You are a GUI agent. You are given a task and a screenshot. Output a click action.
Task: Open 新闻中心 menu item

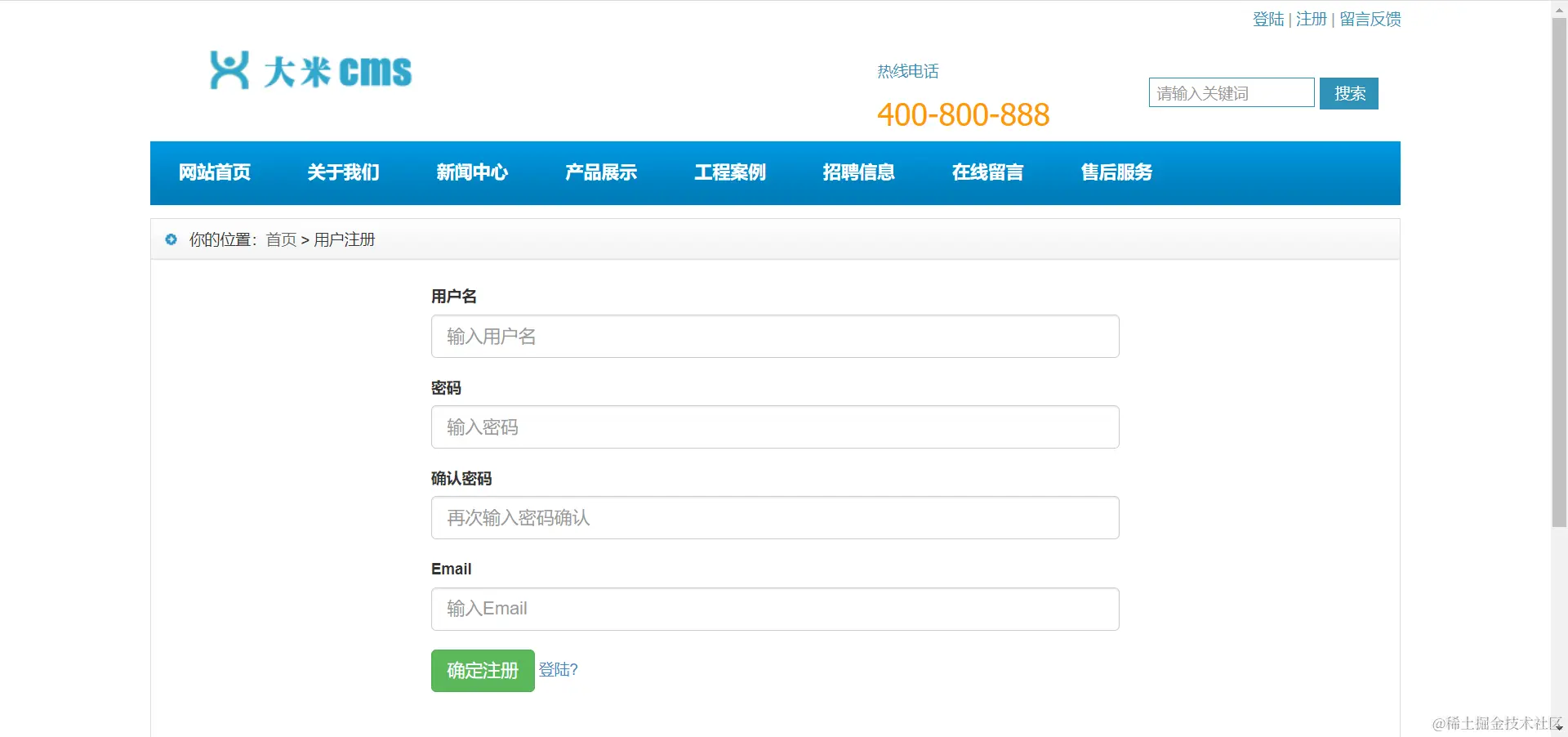pyautogui.click(x=472, y=172)
